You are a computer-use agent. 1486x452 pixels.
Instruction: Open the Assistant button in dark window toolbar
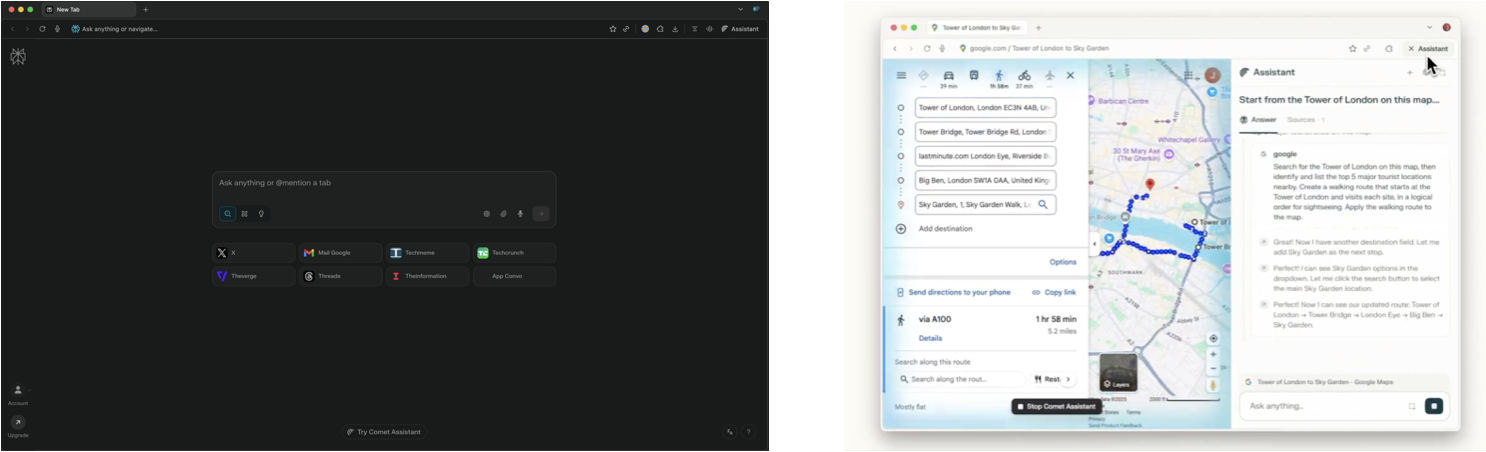[x=740, y=29]
